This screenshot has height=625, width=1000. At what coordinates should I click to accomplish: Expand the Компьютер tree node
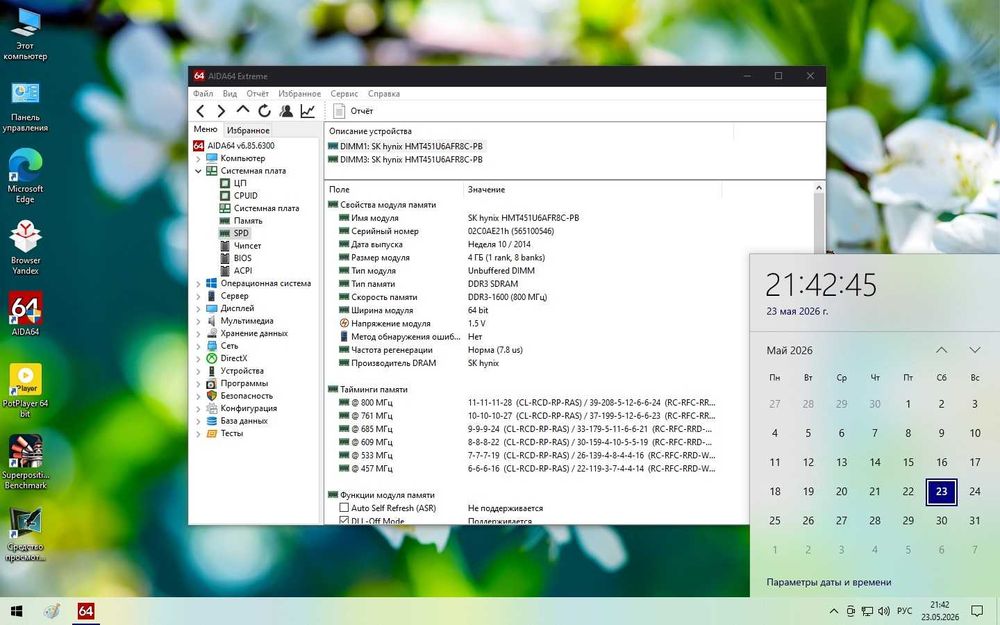[198, 158]
